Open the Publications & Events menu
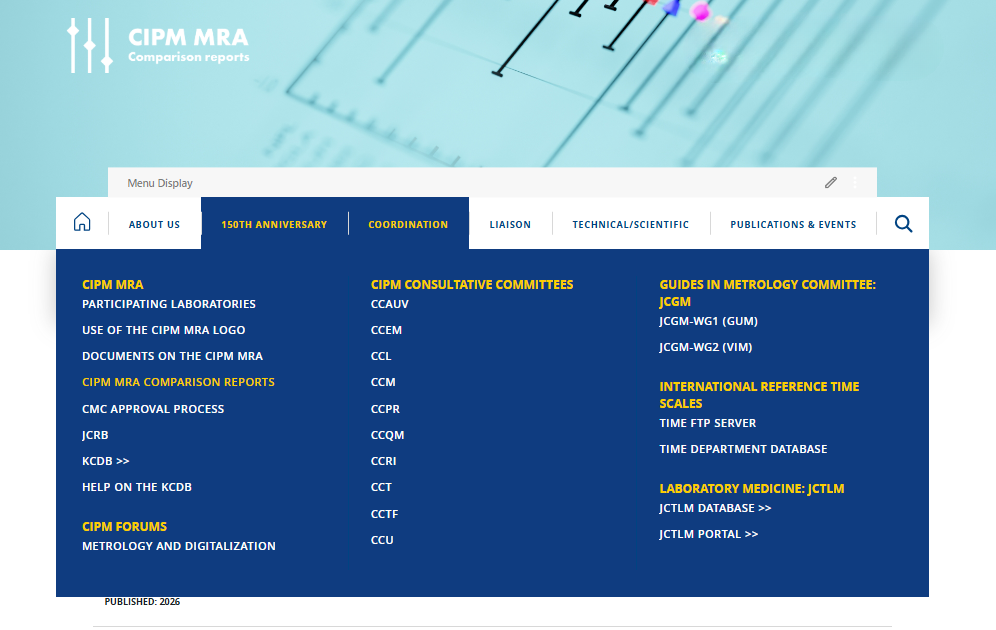 click(x=793, y=225)
